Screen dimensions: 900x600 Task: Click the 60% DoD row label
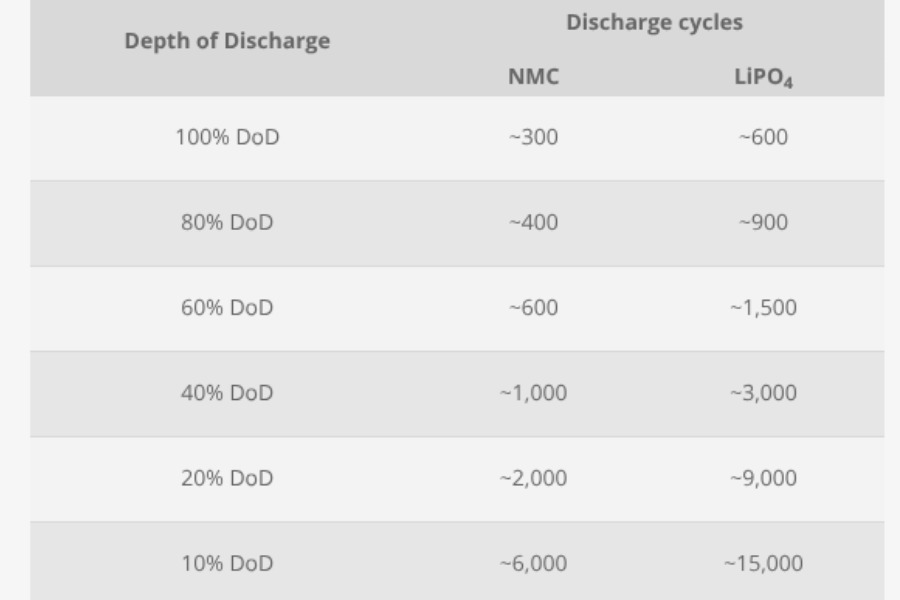227,308
